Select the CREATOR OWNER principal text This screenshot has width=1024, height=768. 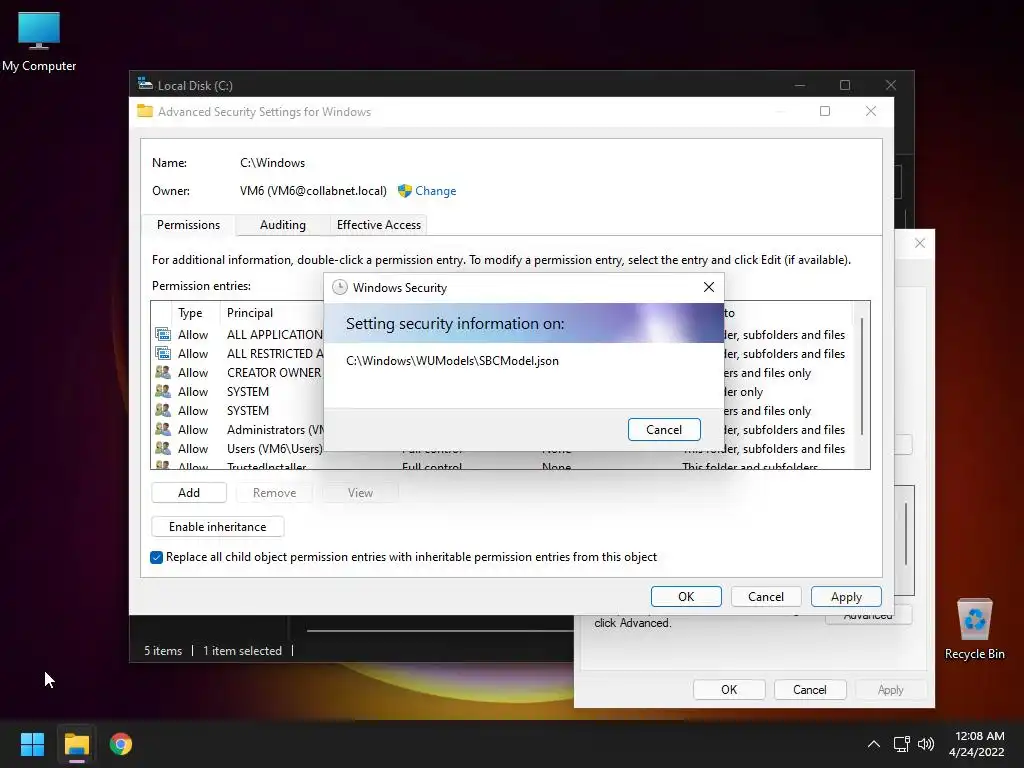(274, 372)
